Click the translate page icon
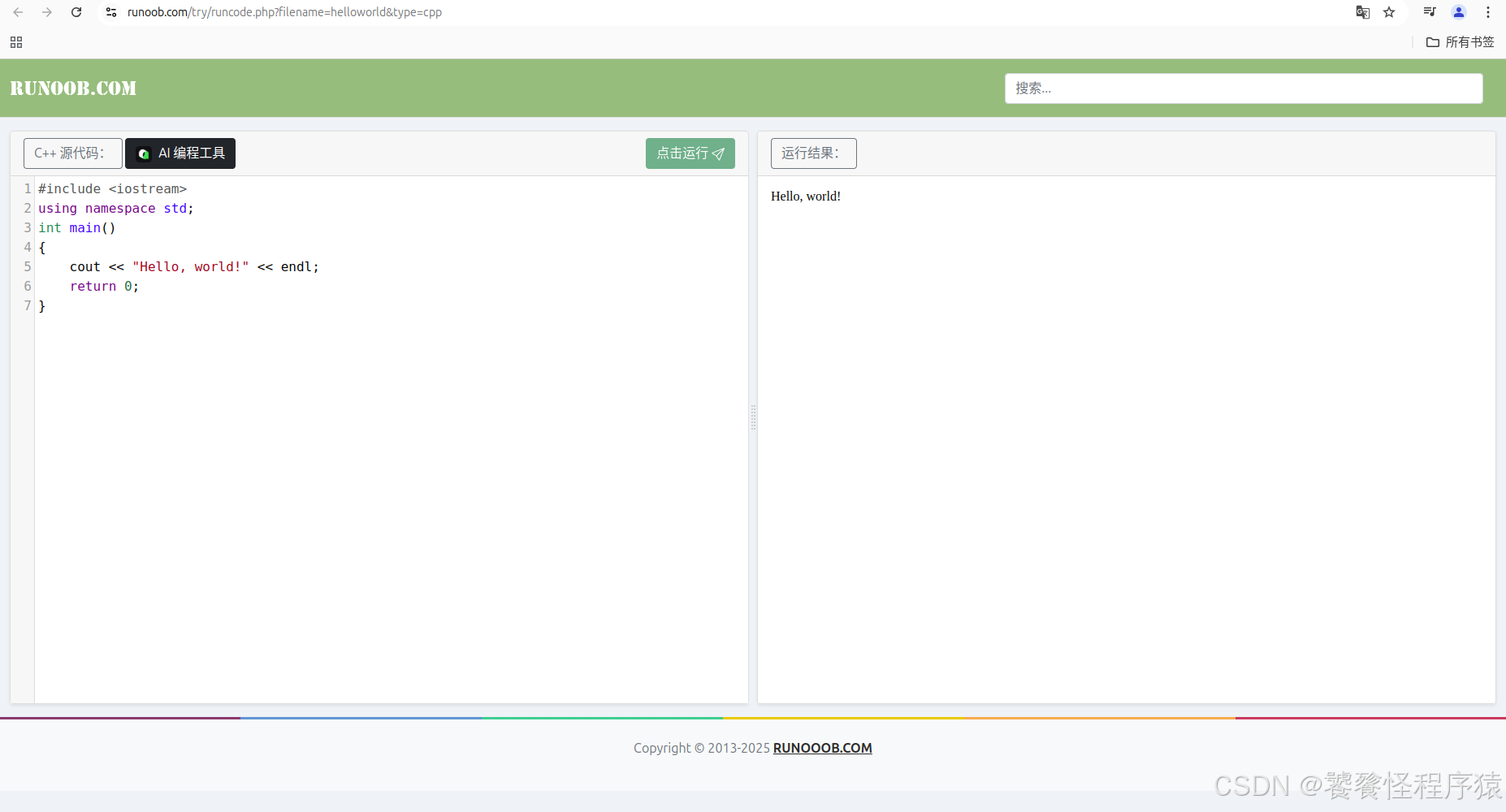Screen dimensions: 1506x812 tap(1363, 12)
